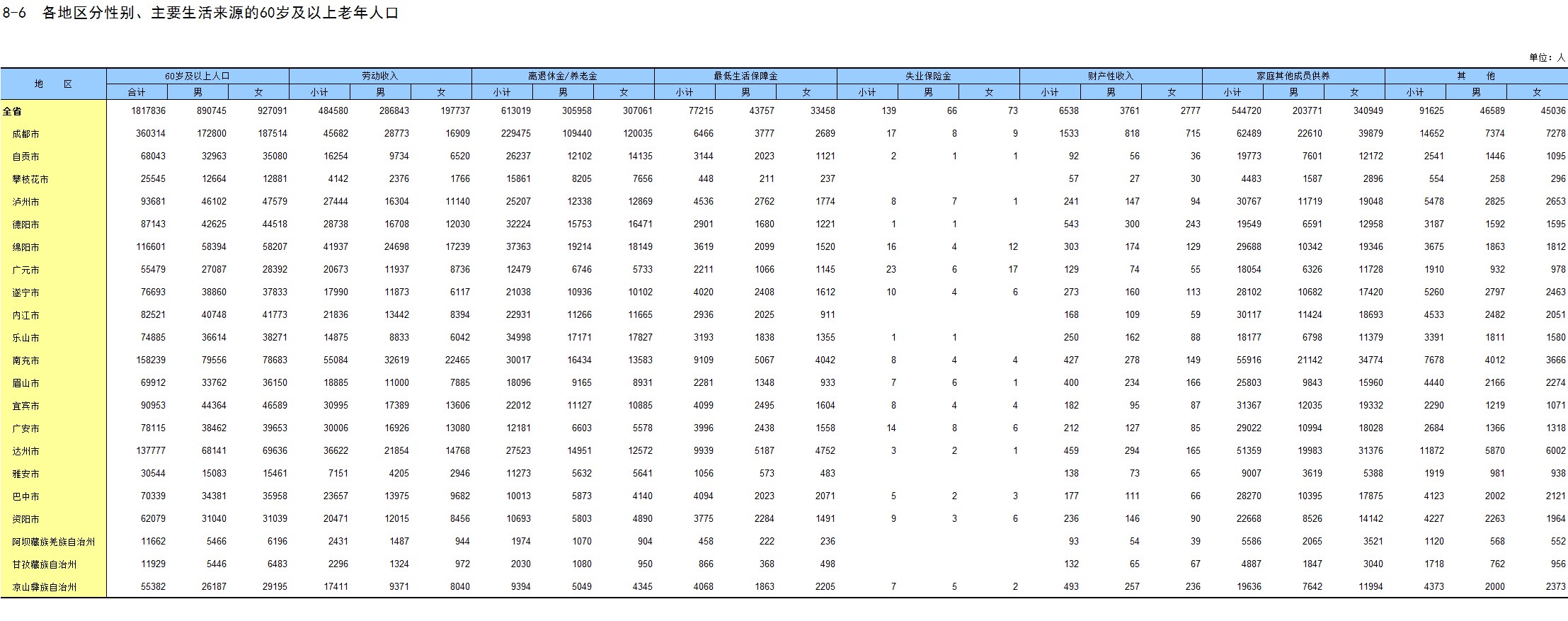The height and width of the screenshot is (621, 1568).
Task: Select the '财产性收入' group header
Action: [x=1111, y=76]
